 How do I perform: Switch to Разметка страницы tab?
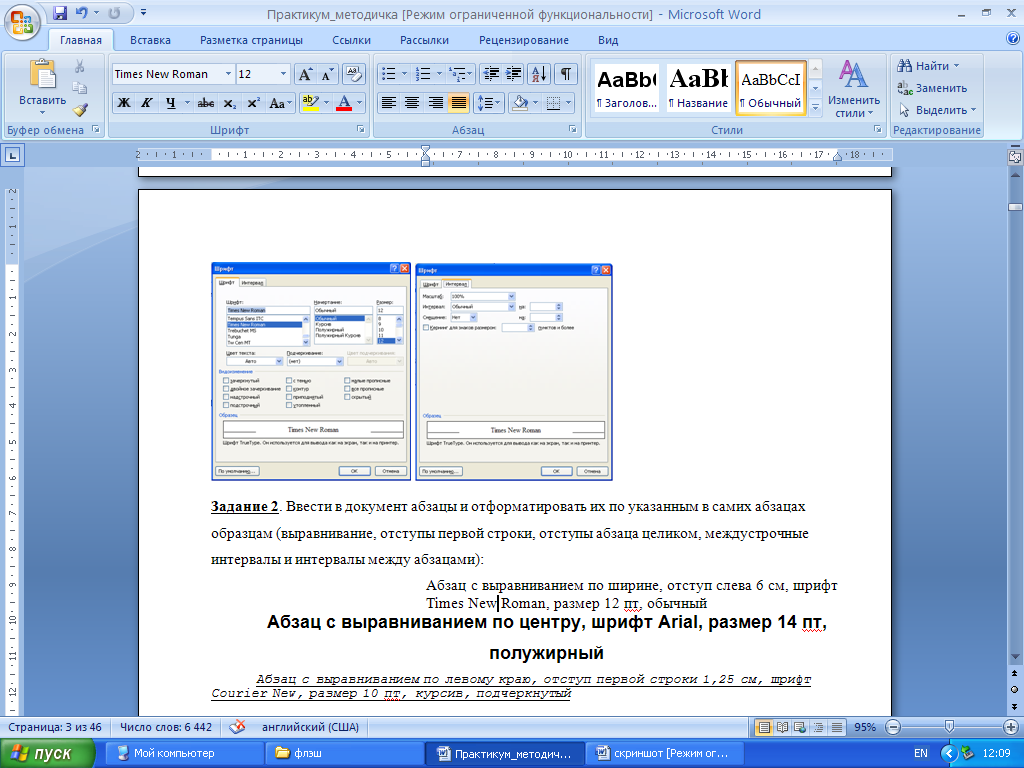(251, 40)
